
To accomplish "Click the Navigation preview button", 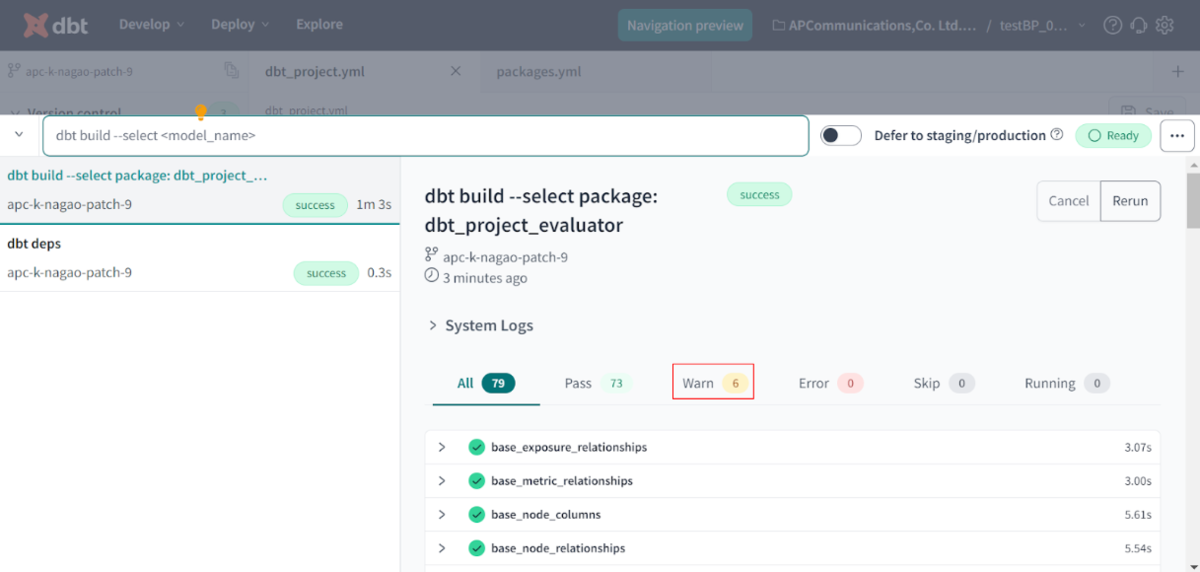I will tap(685, 25).
